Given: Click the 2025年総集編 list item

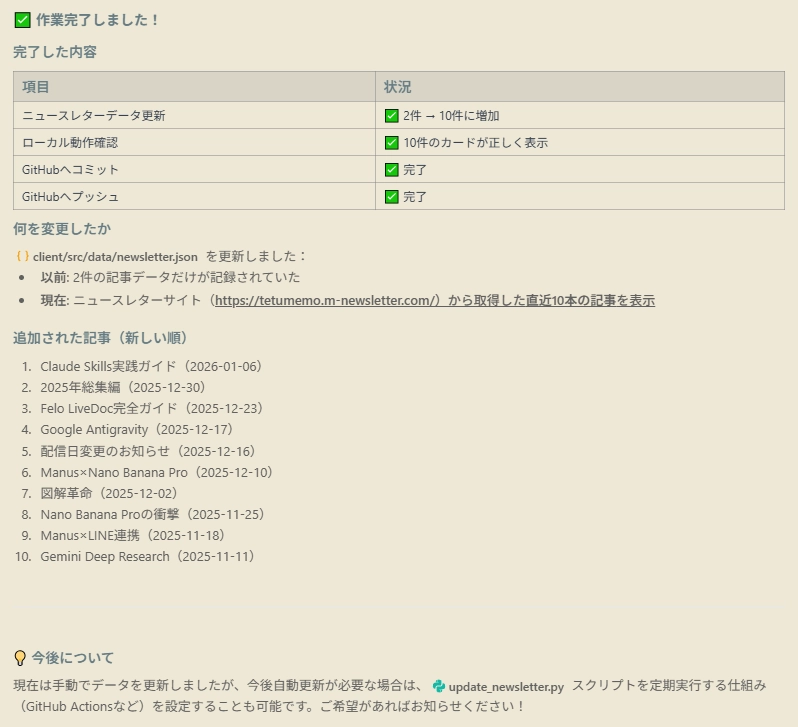Looking at the screenshot, I should pyautogui.click(x=123, y=387).
